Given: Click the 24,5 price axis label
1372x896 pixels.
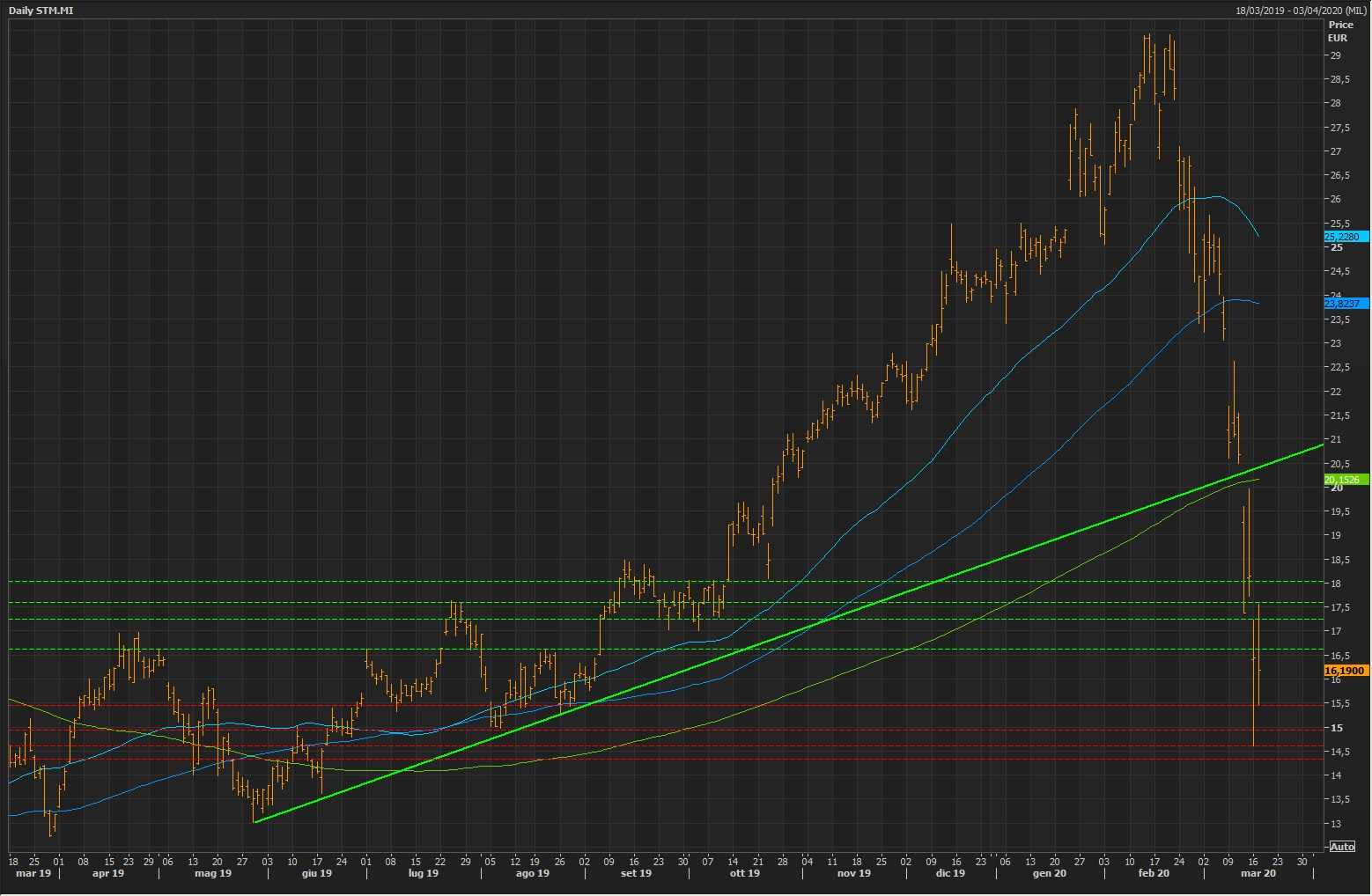Looking at the screenshot, I should click(1339, 271).
